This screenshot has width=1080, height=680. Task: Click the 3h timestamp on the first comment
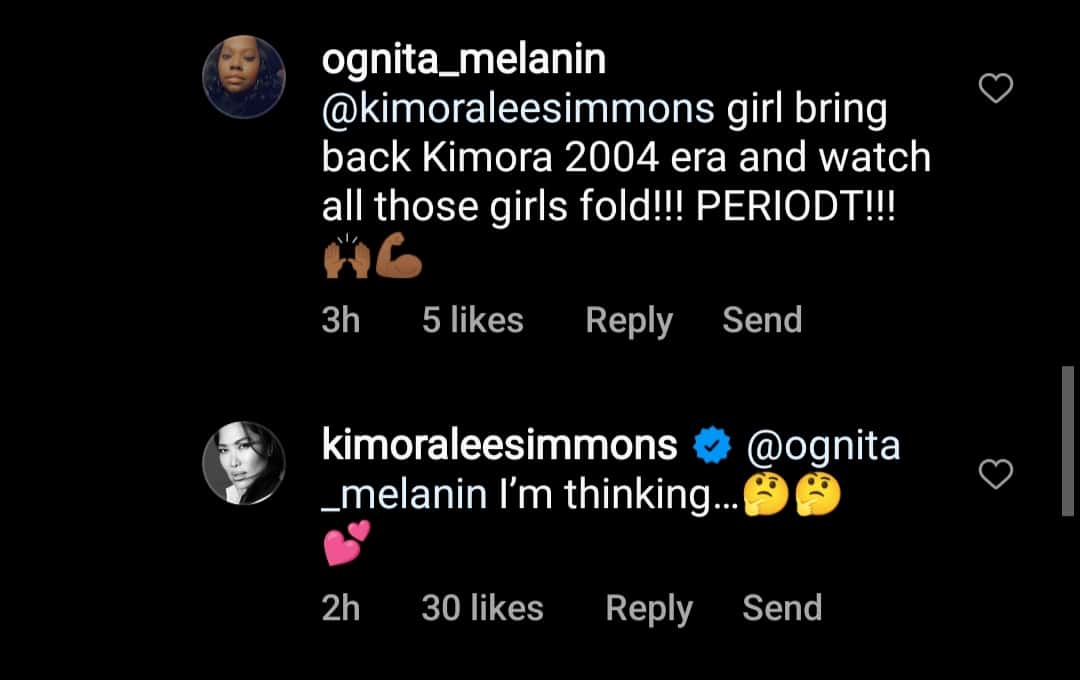point(341,319)
